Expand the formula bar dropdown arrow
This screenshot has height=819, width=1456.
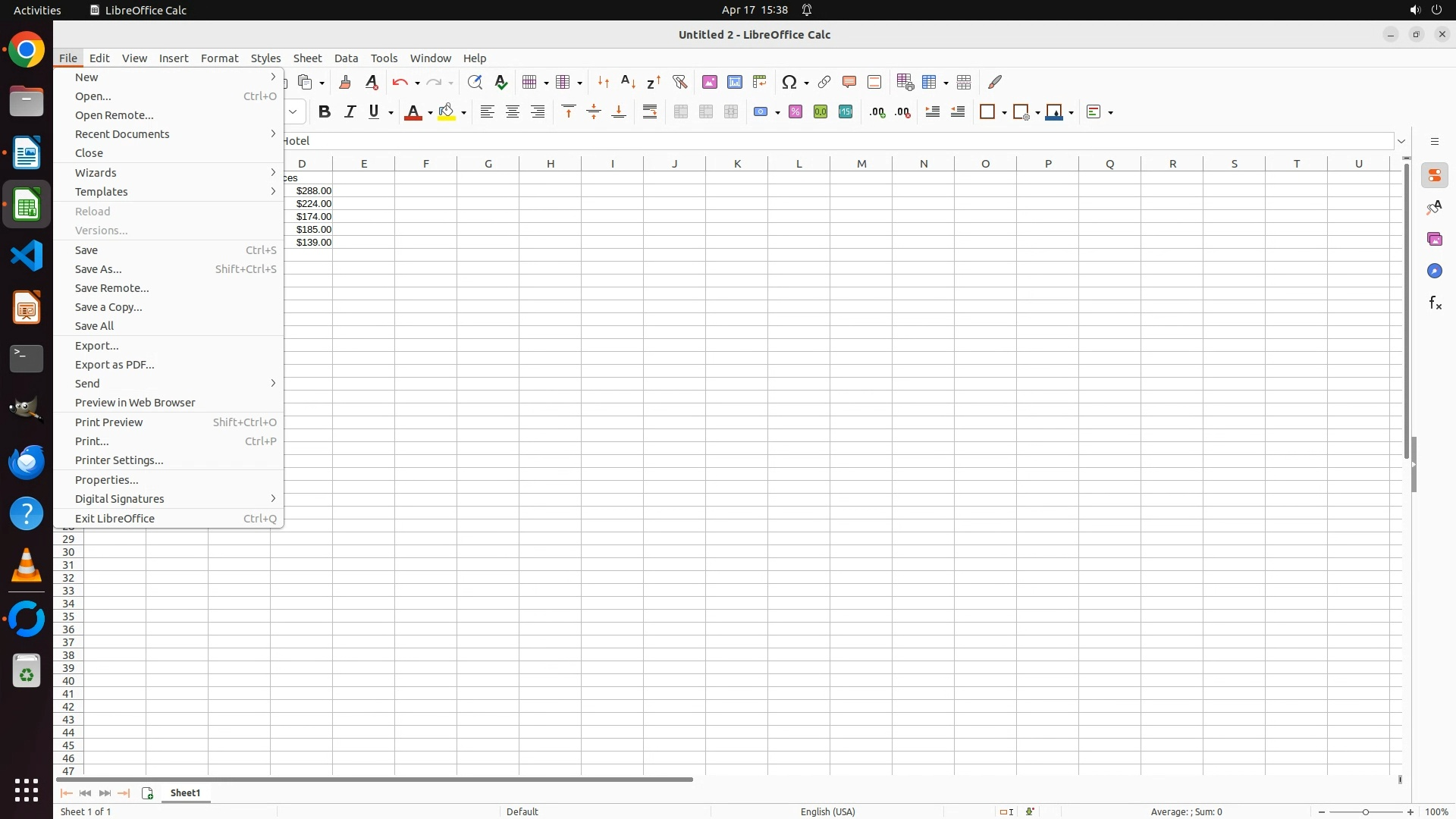pos(1401,141)
